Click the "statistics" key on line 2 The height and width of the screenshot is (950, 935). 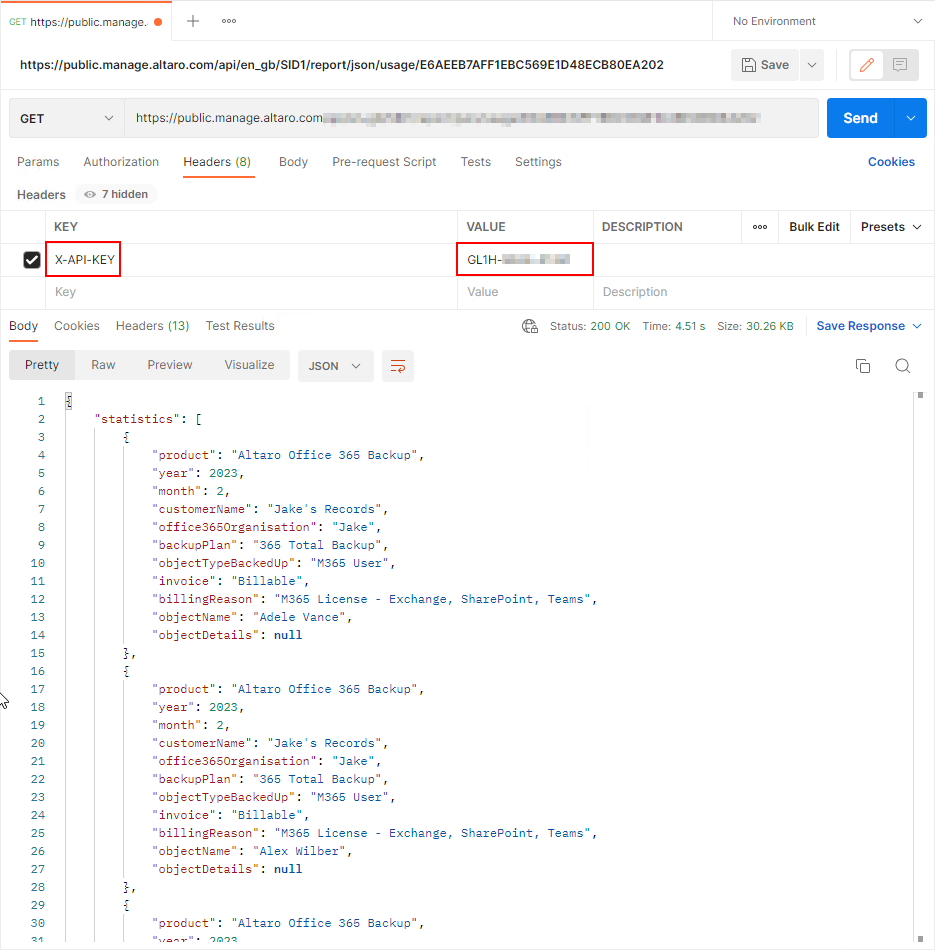137,419
